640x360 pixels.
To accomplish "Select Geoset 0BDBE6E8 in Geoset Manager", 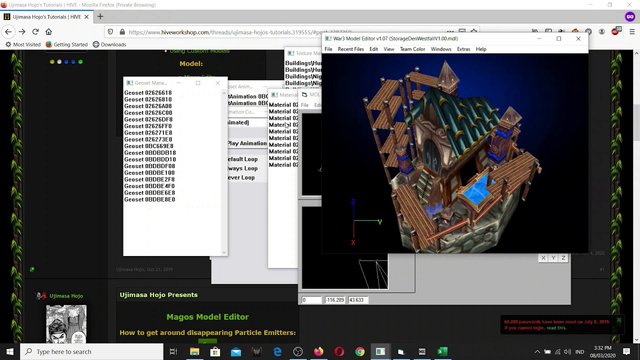I will click(x=149, y=193).
